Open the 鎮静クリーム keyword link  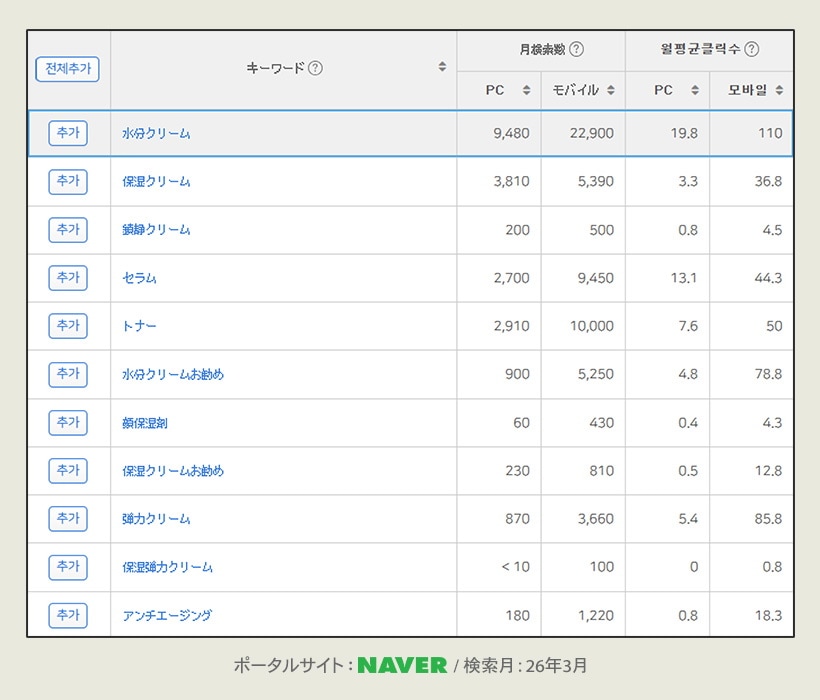pos(156,230)
